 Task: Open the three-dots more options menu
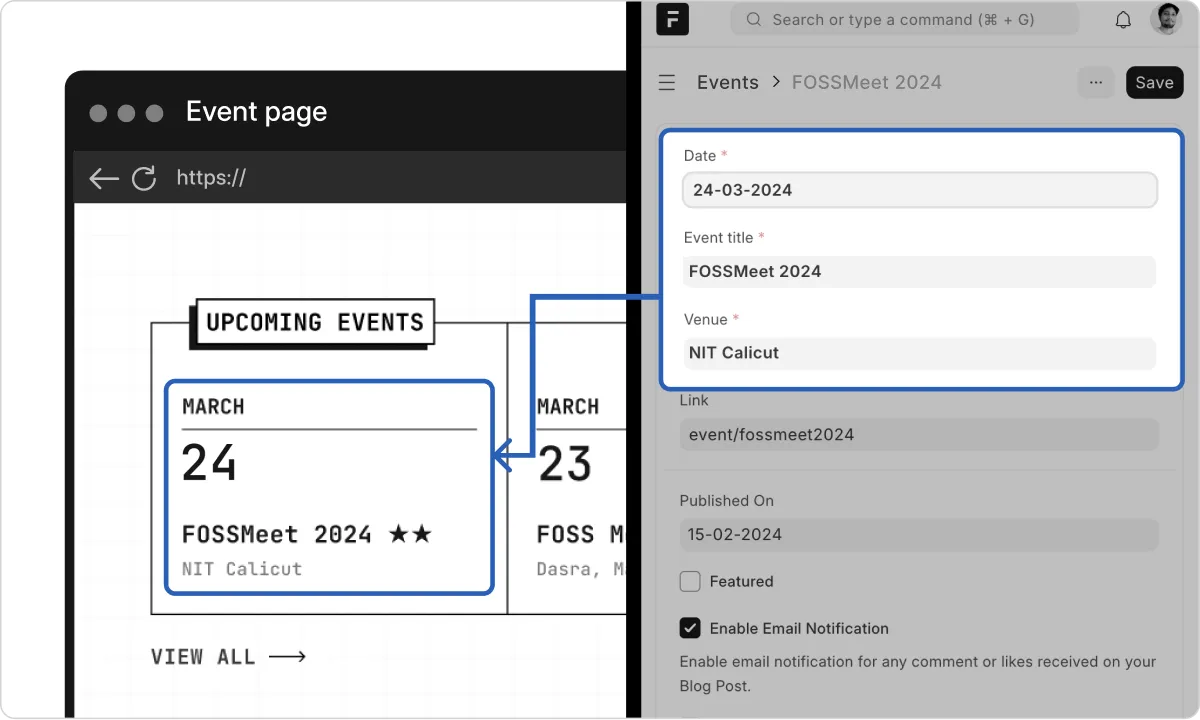1096,83
